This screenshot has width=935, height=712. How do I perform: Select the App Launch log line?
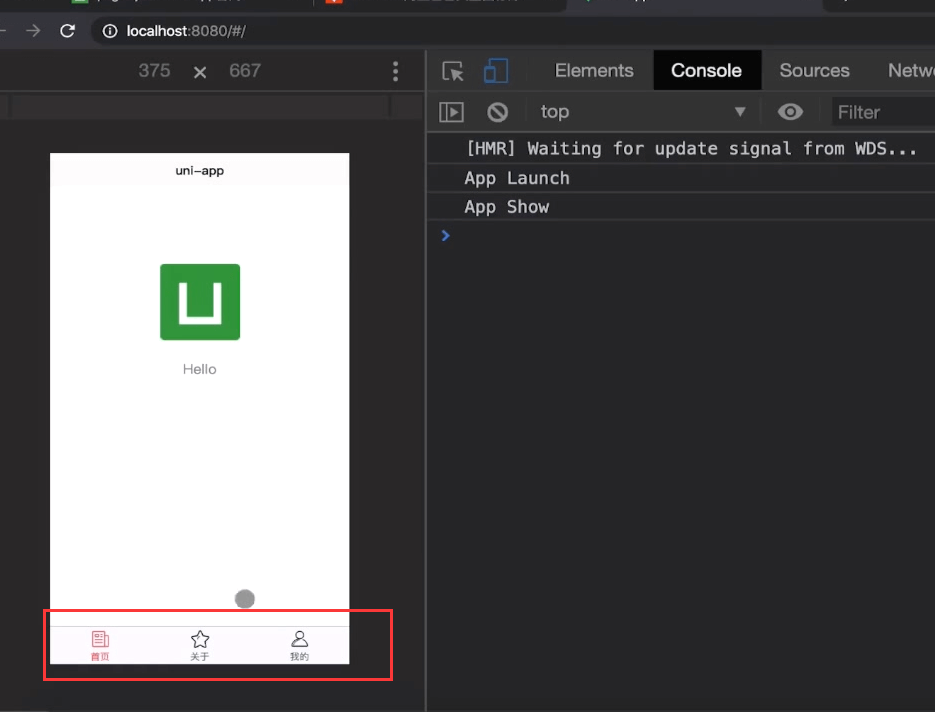[517, 178]
